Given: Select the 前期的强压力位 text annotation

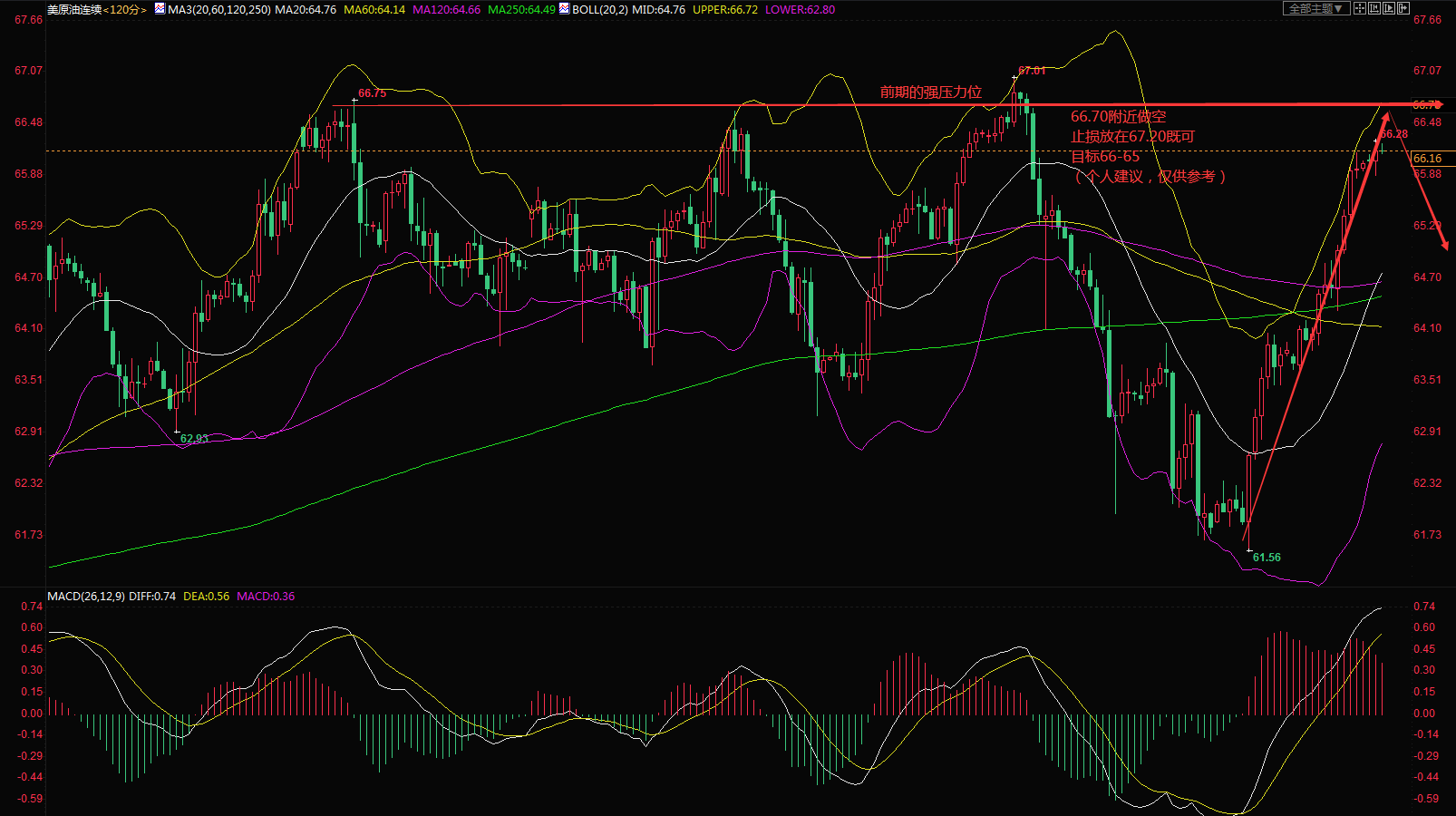Looking at the screenshot, I should pyautogui.click(x=930, y=92).
